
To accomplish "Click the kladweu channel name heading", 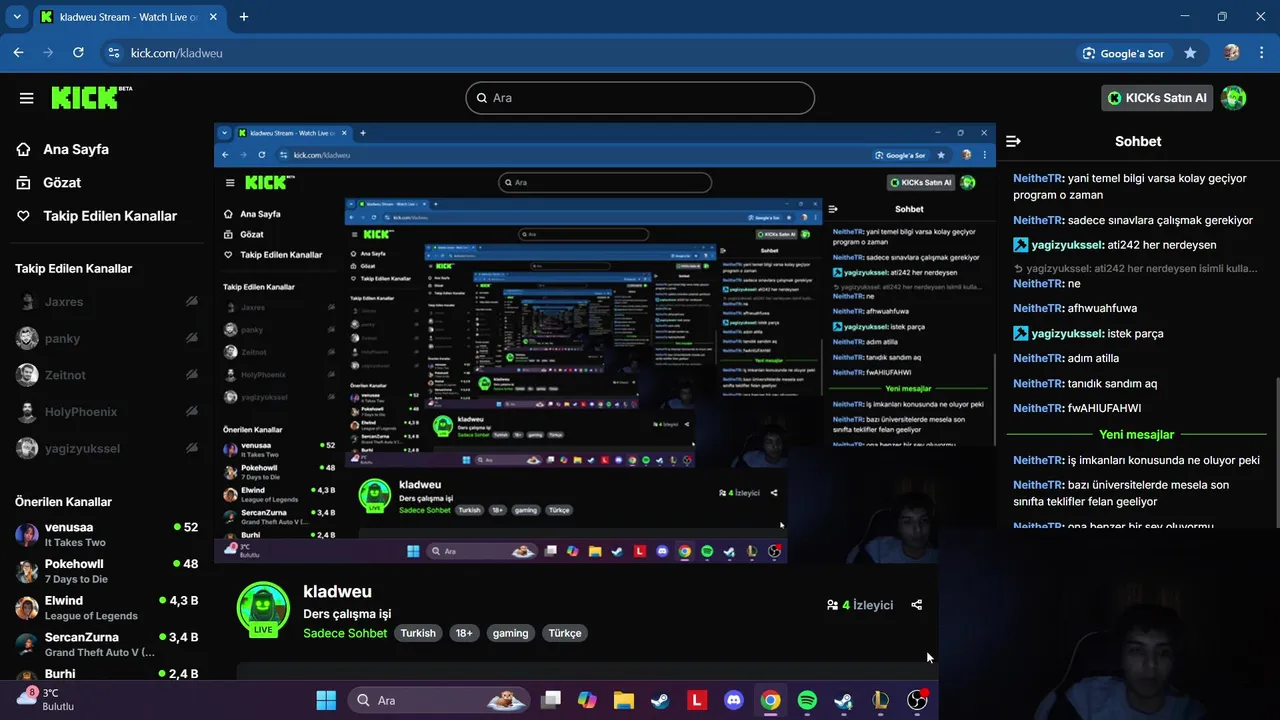I will point(337,591).
